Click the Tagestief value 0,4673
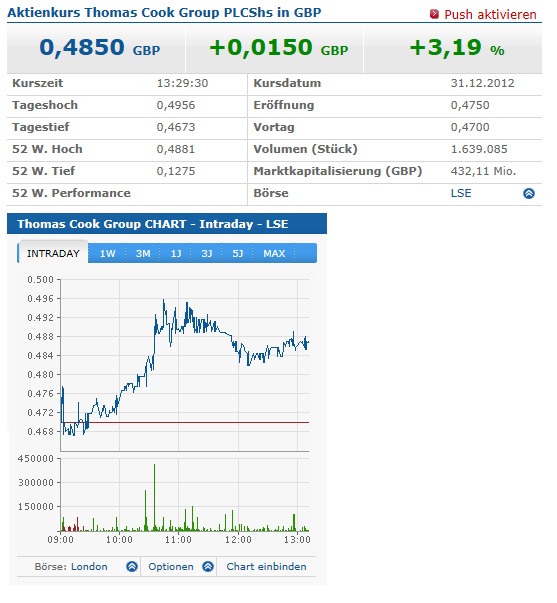The image size is (557, 603). tap(176, 127)
